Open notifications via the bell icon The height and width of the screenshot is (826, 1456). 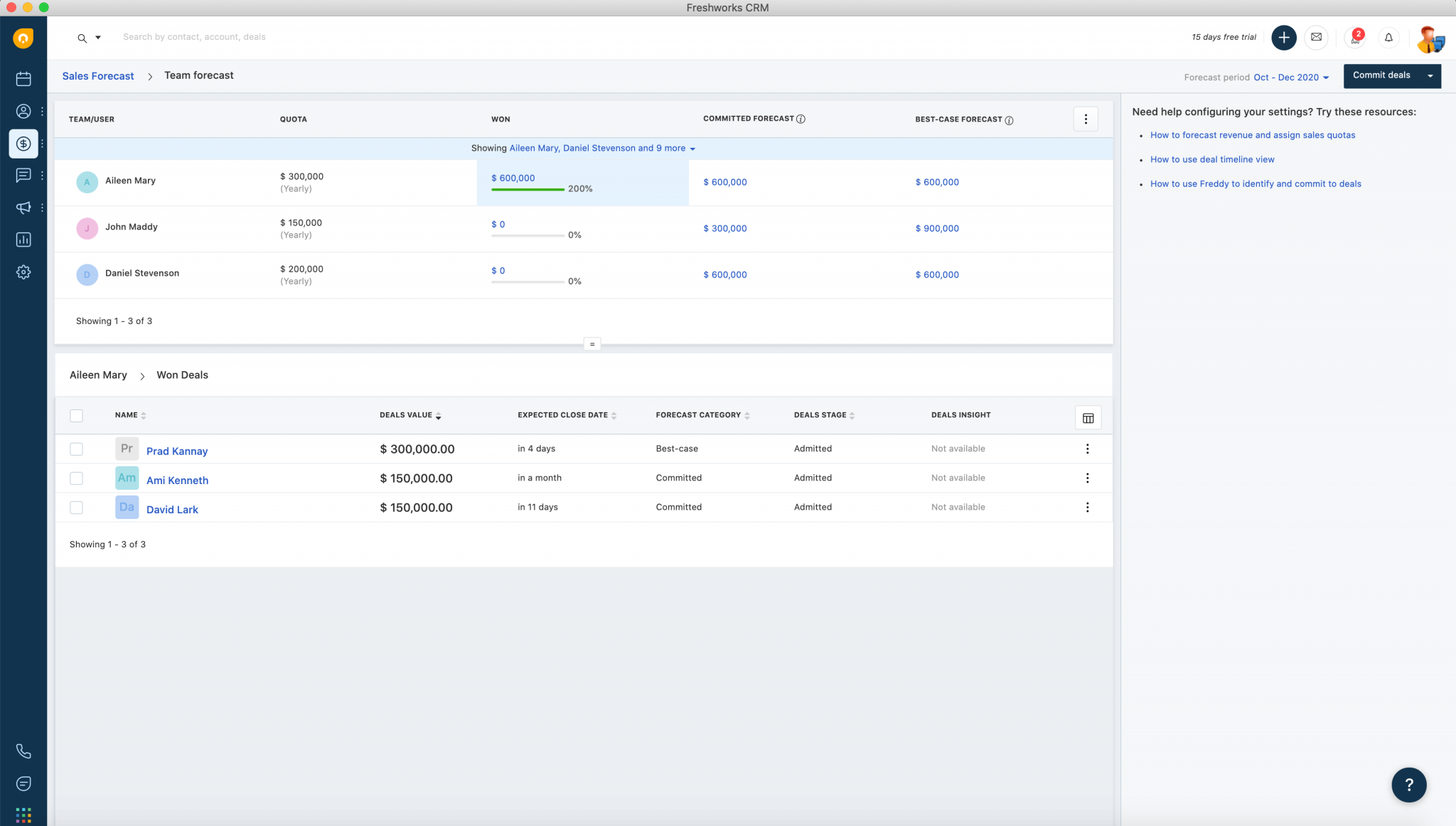click(1388, 38)
